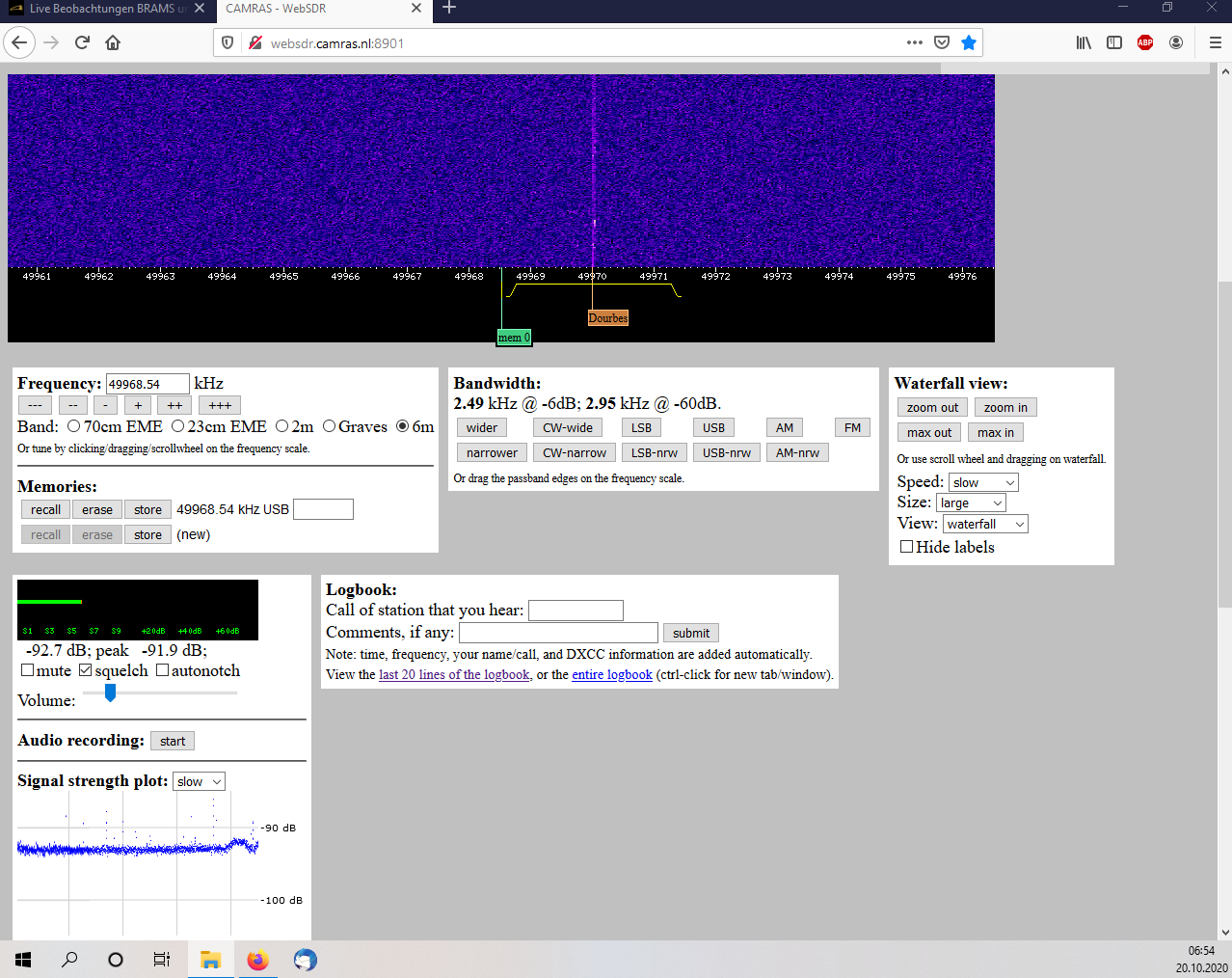Open the Firefox account icon

coord(1176,42)
